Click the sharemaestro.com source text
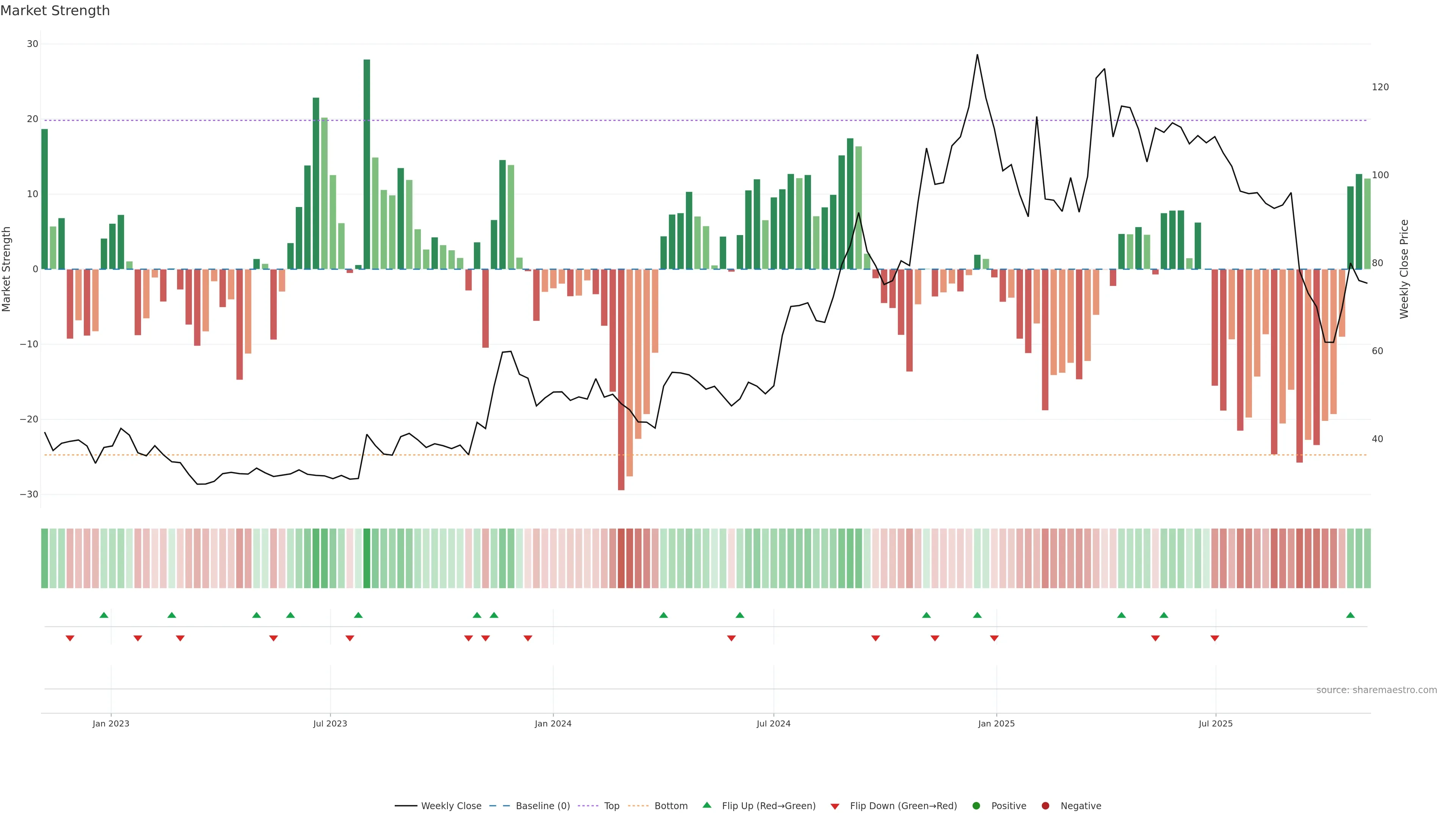Image resolution: width=1456 pixels, height=819 pixels. click(1376, 690)
